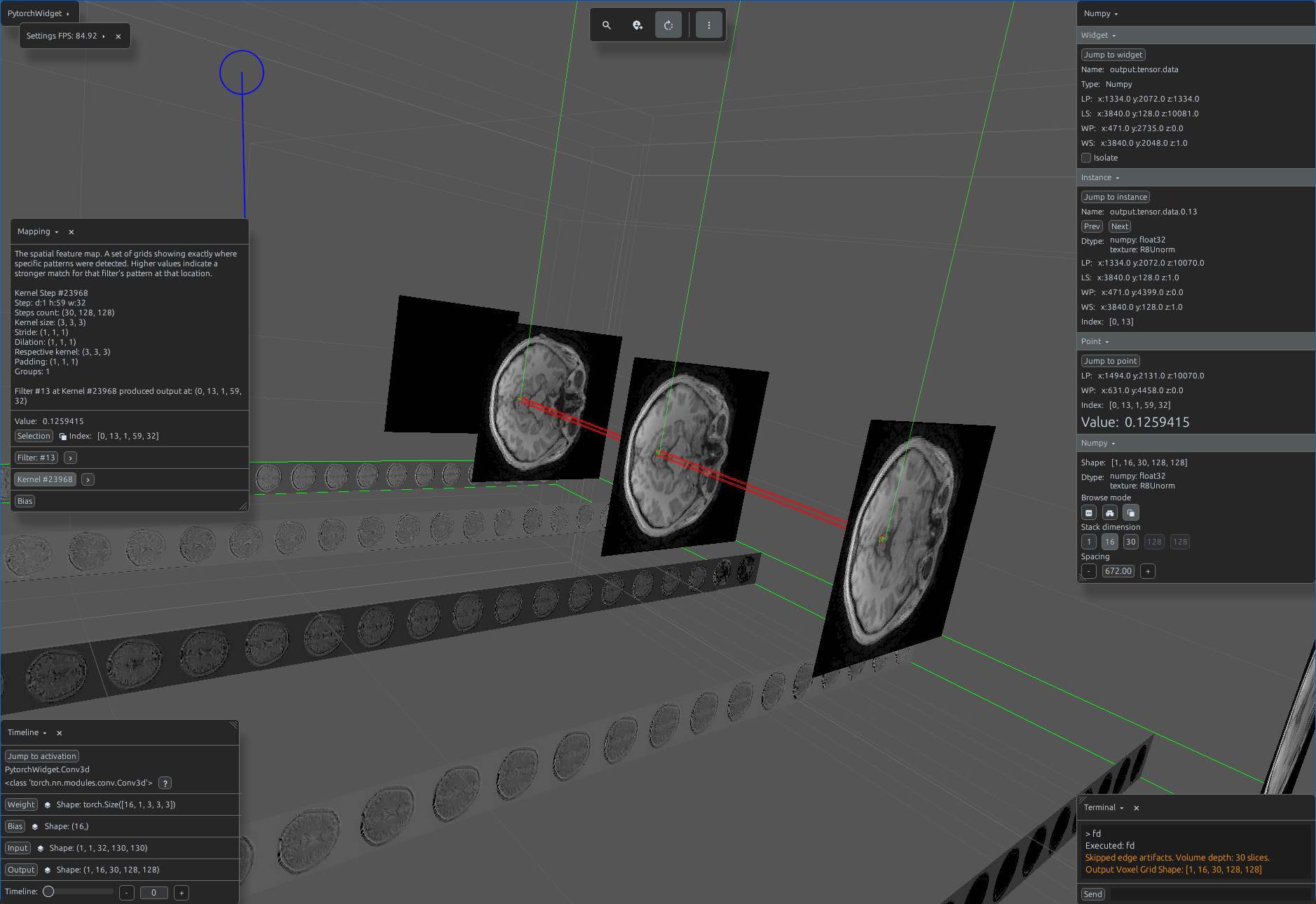1316x904 pixels.
Task: Decrease spacing with minus button
Action: [x=1089, y=572]
